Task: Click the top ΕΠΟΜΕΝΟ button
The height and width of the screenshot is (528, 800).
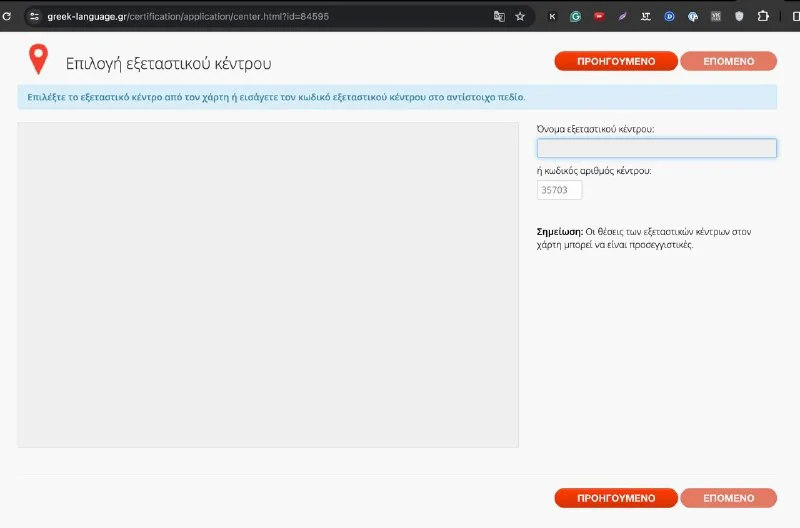Action: point(728,61)
